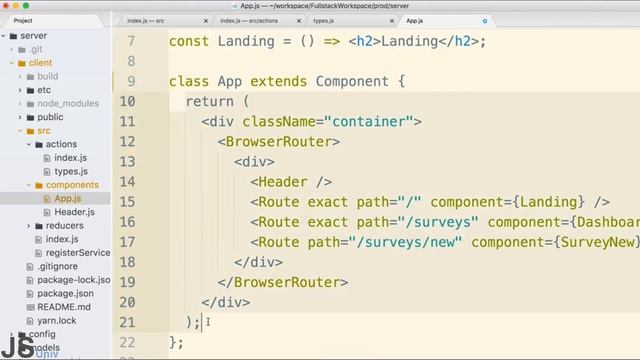The image size is (640, 360).
Task: Click the components folder icon
Action: click(39, 185)
